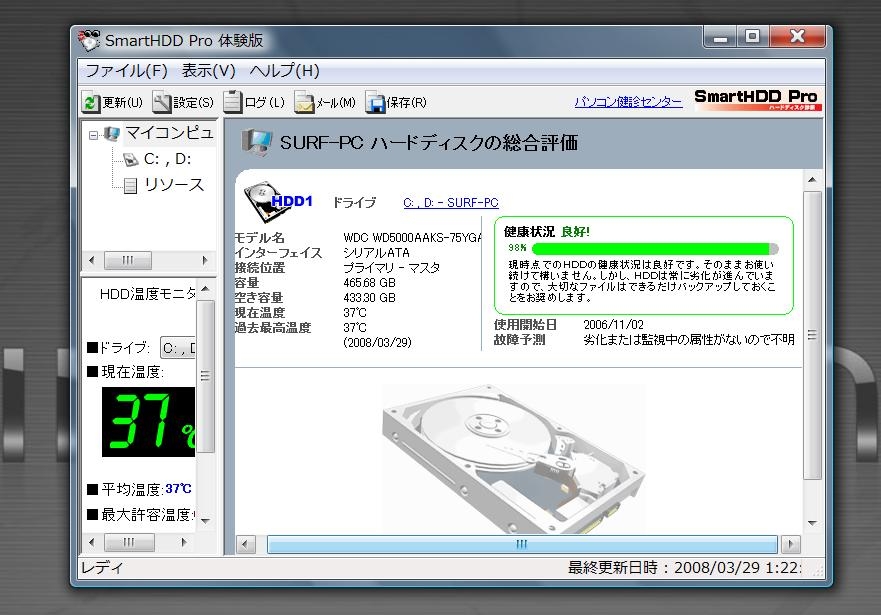Click the tree panel left scroll arrow
Screen dimensions: 881x615
pyautogui.click(x=92, y=260)
